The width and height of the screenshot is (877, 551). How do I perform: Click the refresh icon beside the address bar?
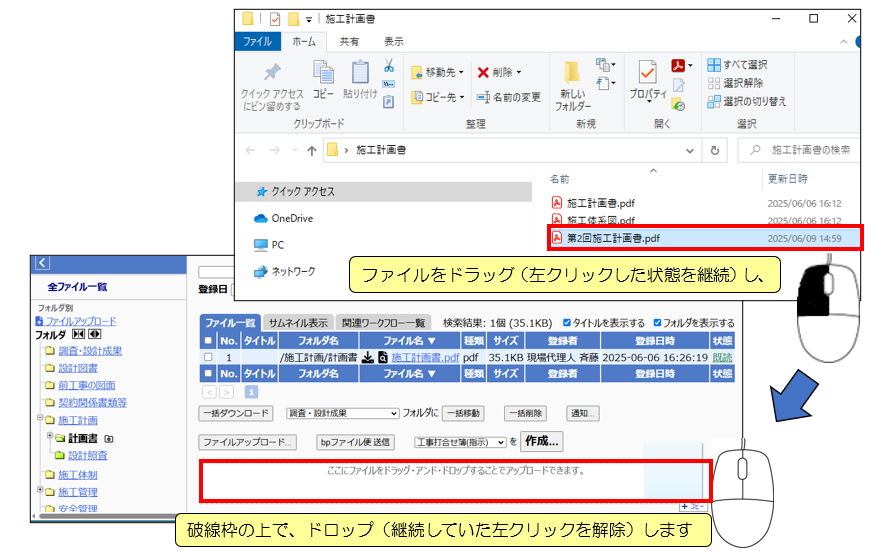pos(715,150)
